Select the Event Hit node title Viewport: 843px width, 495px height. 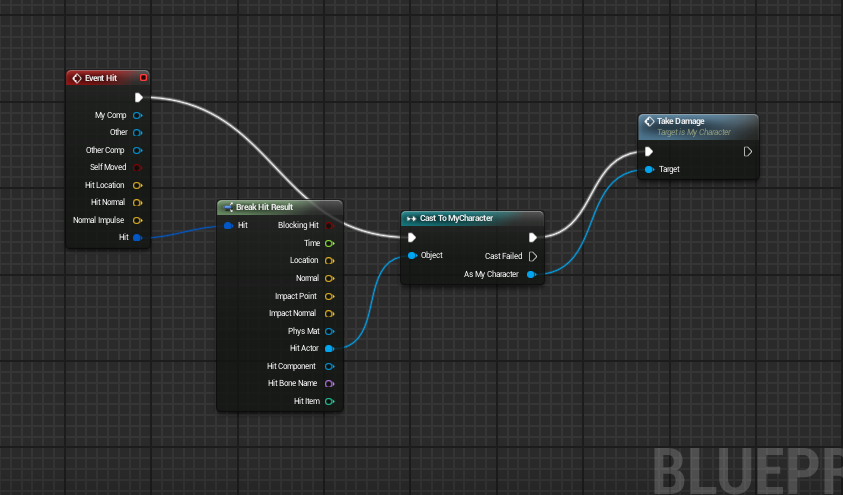point(101,78)
